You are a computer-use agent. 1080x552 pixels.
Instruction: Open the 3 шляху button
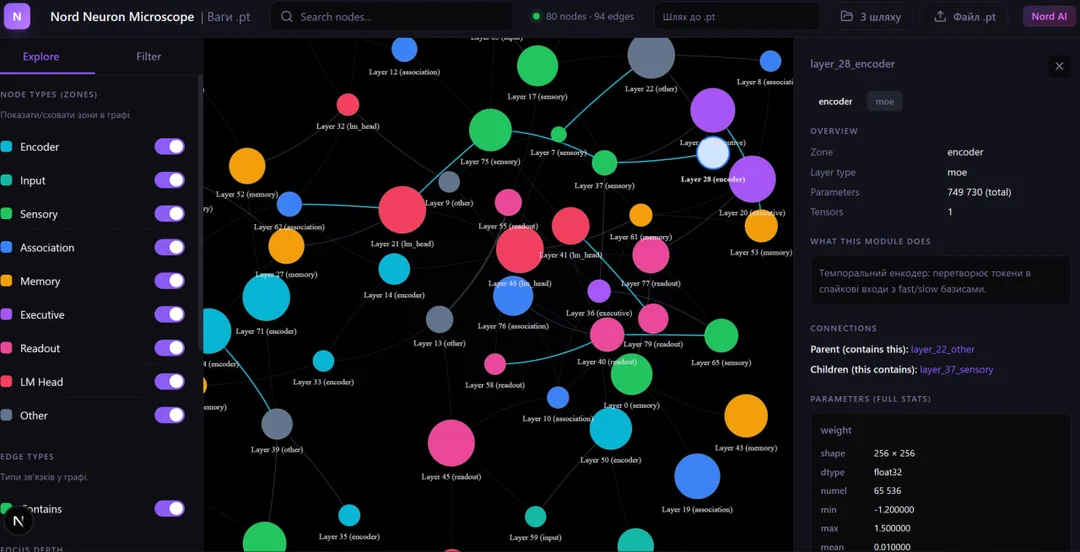(x=871, y=17)
